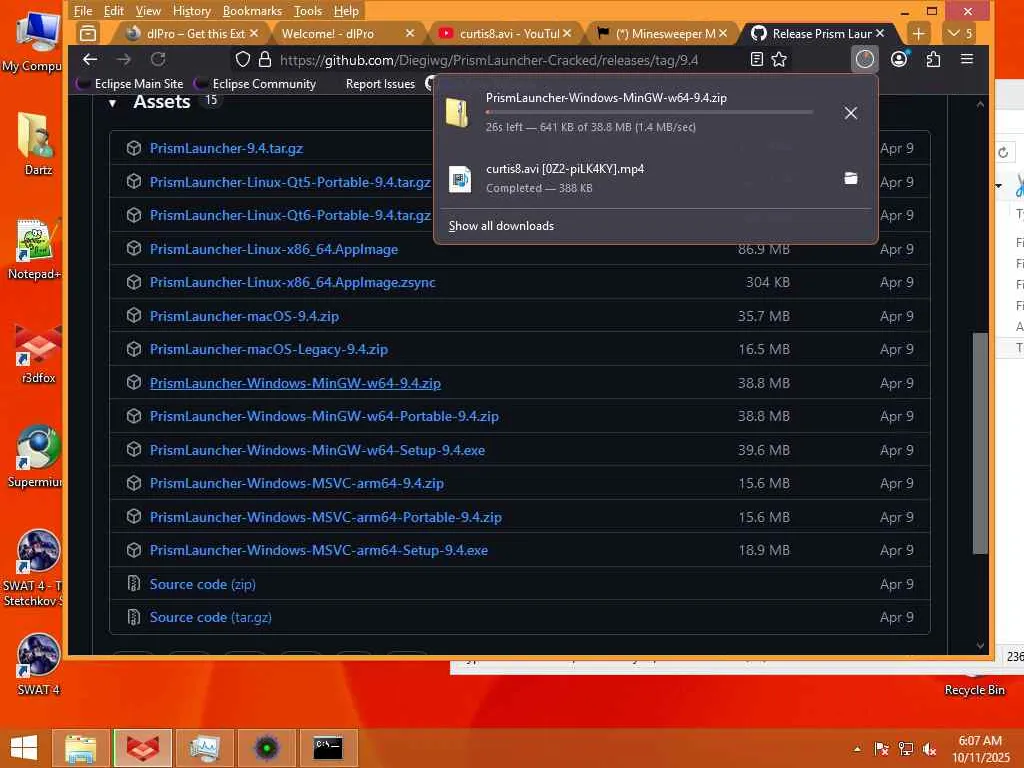Download PrismLauncher-Linux-x86_64.AppImage
Screen dimensions: 1024x768
pos(274,249)
